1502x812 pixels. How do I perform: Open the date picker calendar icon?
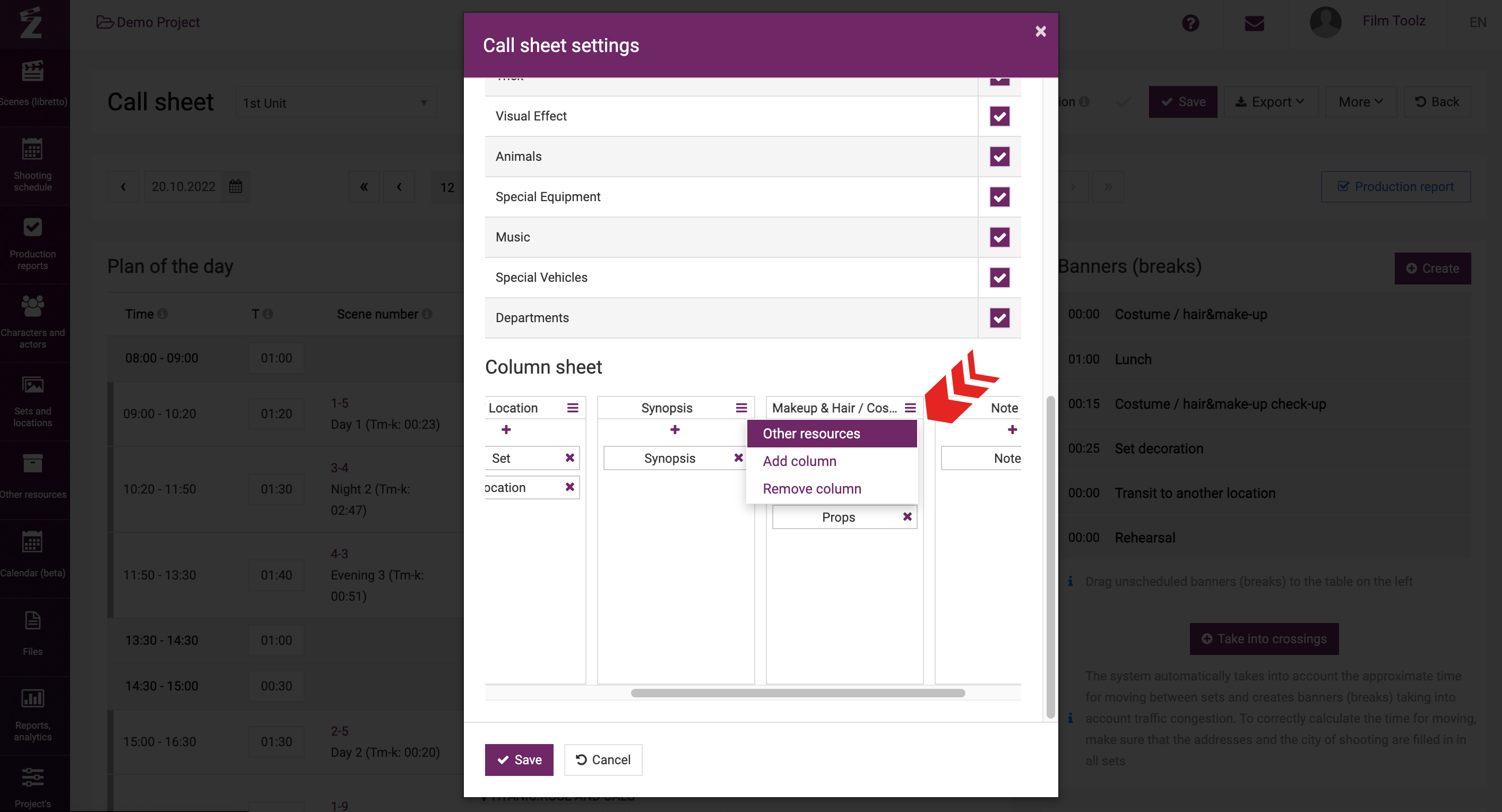coord(236,186)
